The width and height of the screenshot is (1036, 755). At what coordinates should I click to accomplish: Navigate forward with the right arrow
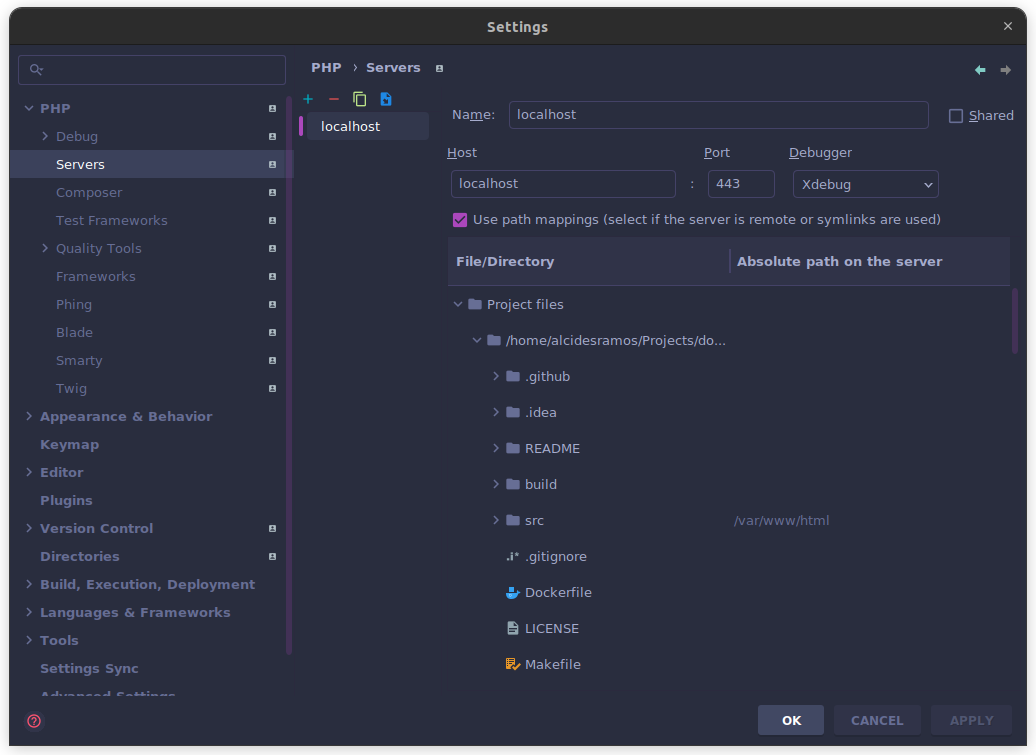[x=1005, y=69]
